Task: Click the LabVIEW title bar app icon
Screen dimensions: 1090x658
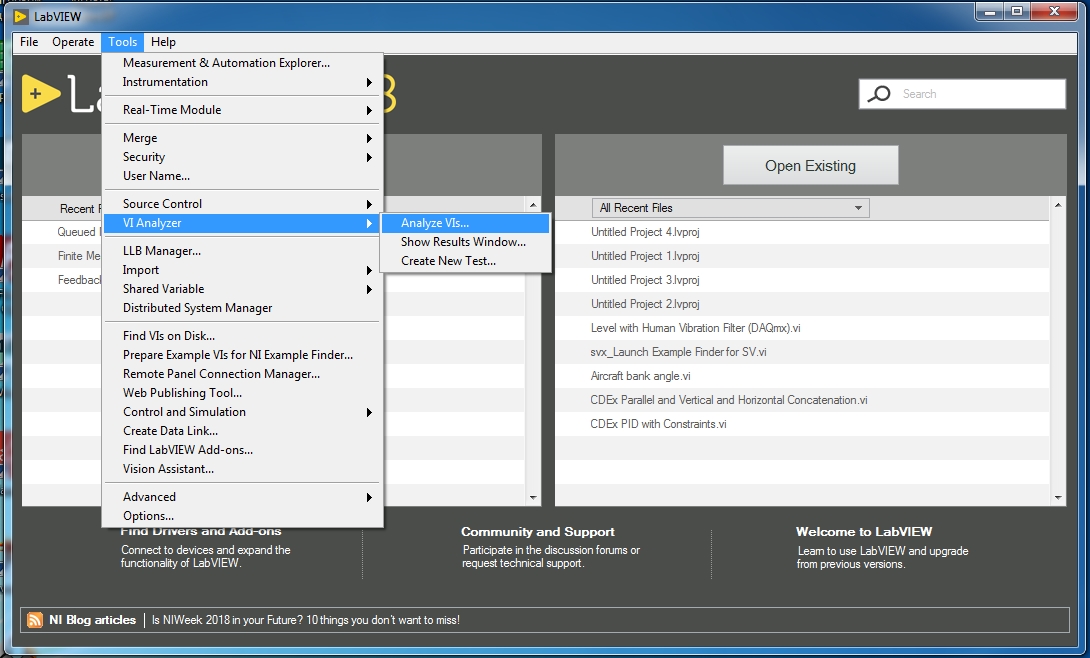Action: (x=21, y=16)
